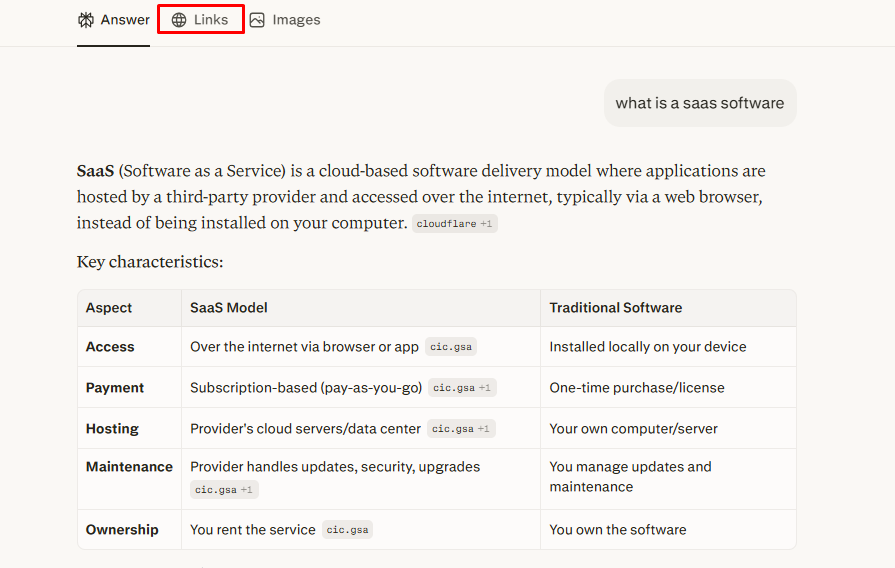Click 'Over the internet via browser or app' text

pos(304,347)
